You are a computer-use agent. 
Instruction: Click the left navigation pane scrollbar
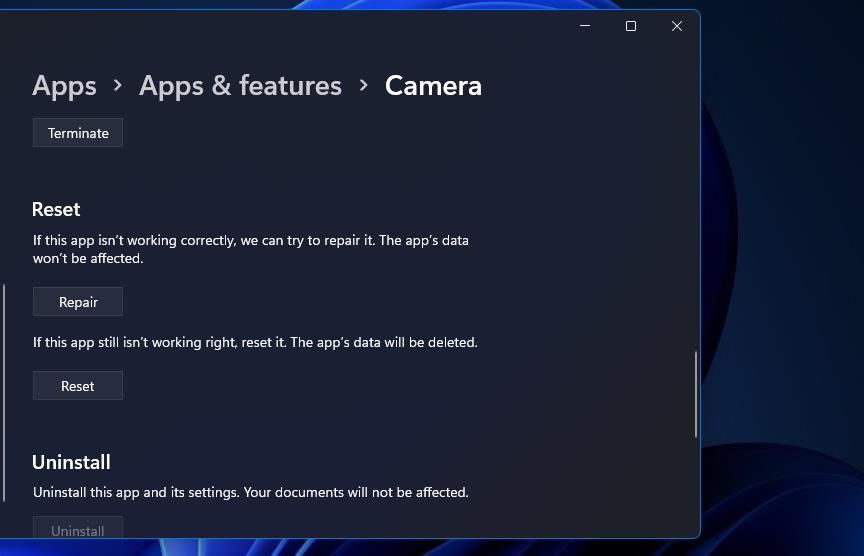coord(4,393)
